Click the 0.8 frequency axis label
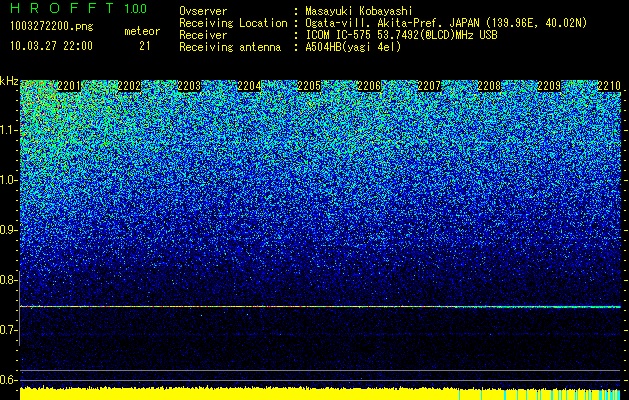Screen dimensions: 629x400 click(8, 280)
